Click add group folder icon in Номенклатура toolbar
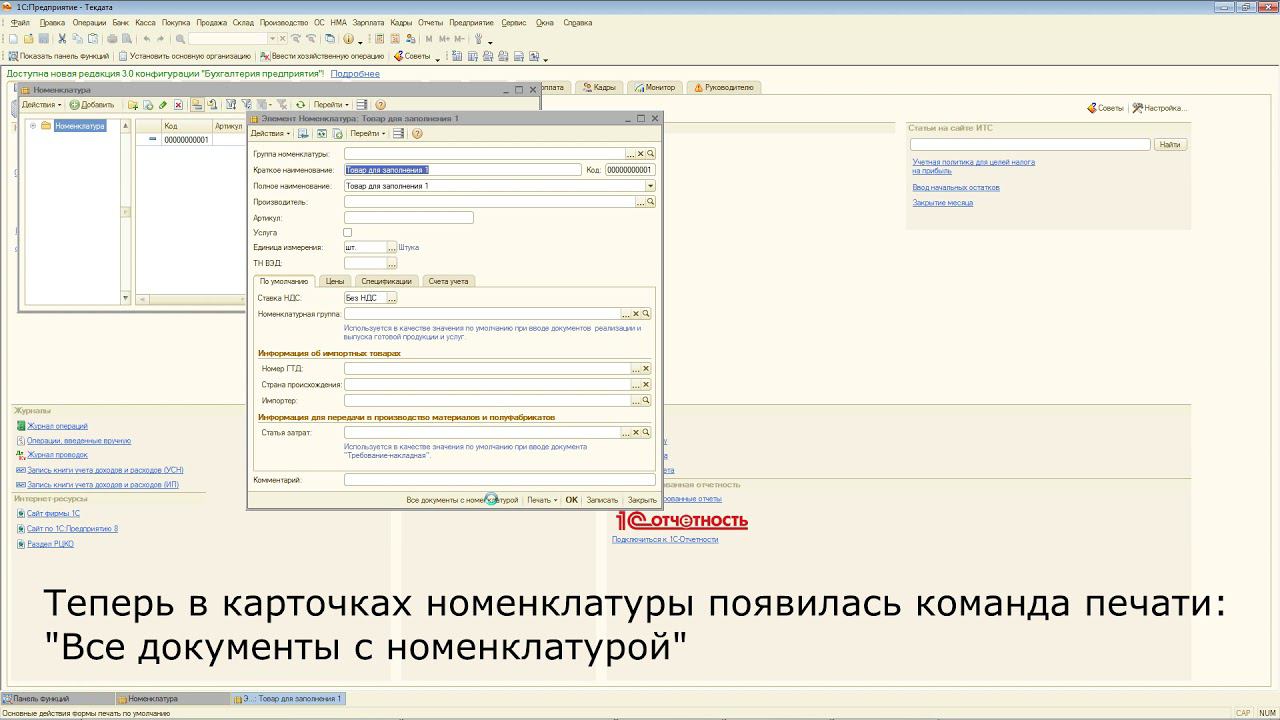Screen dimensions: 1280x720 [x=133, y=104]
